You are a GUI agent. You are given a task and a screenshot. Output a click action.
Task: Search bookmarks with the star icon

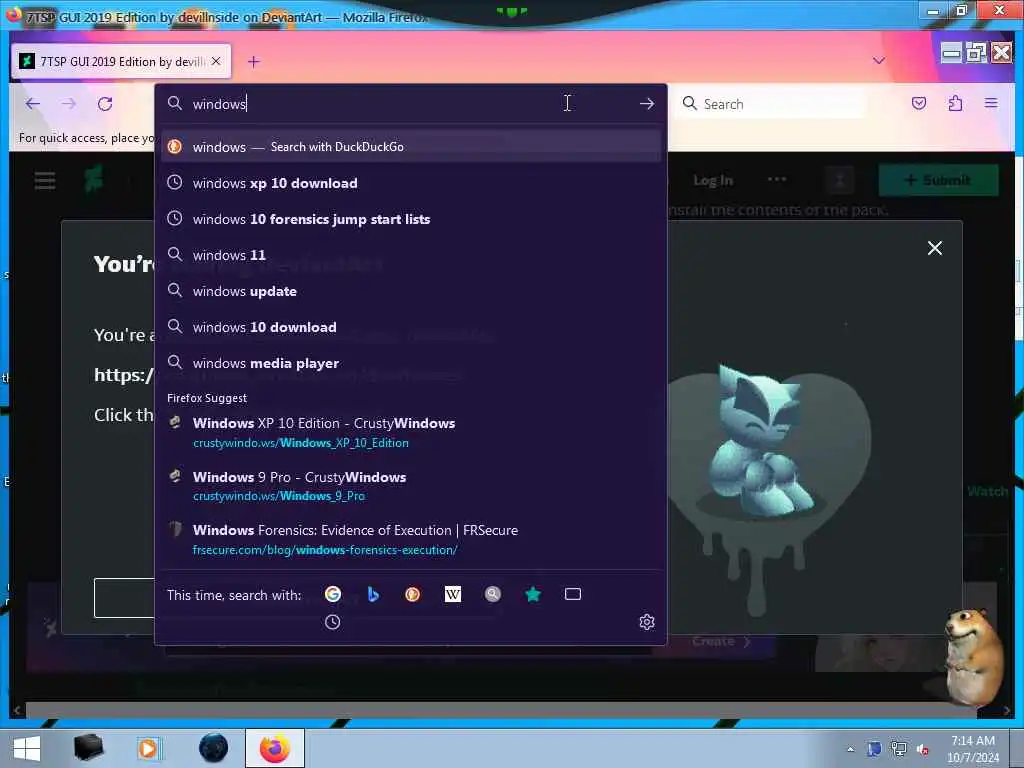tap(533, 594)
